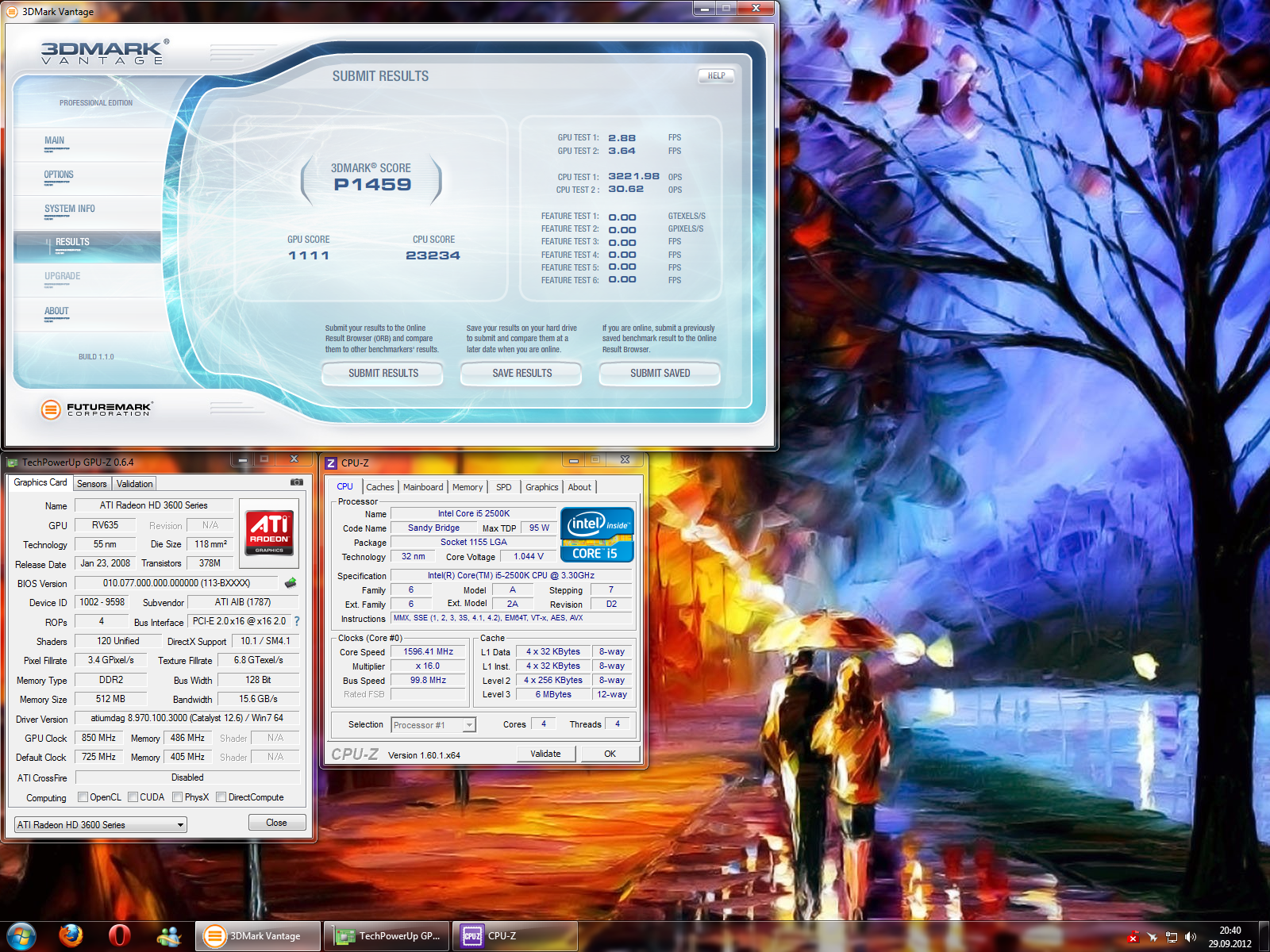Click the HELP button in 3DMark
This screenshot has height=952, width=1270.
[x=716, y=76]
